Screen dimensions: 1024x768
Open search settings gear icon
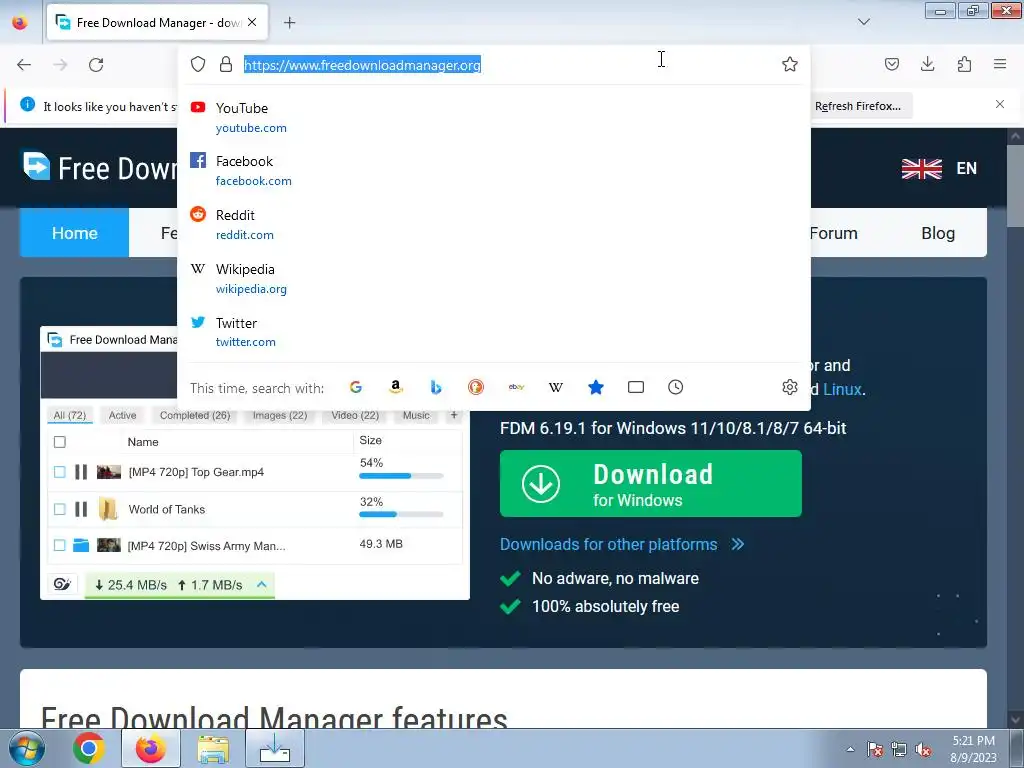click(790, 387)
